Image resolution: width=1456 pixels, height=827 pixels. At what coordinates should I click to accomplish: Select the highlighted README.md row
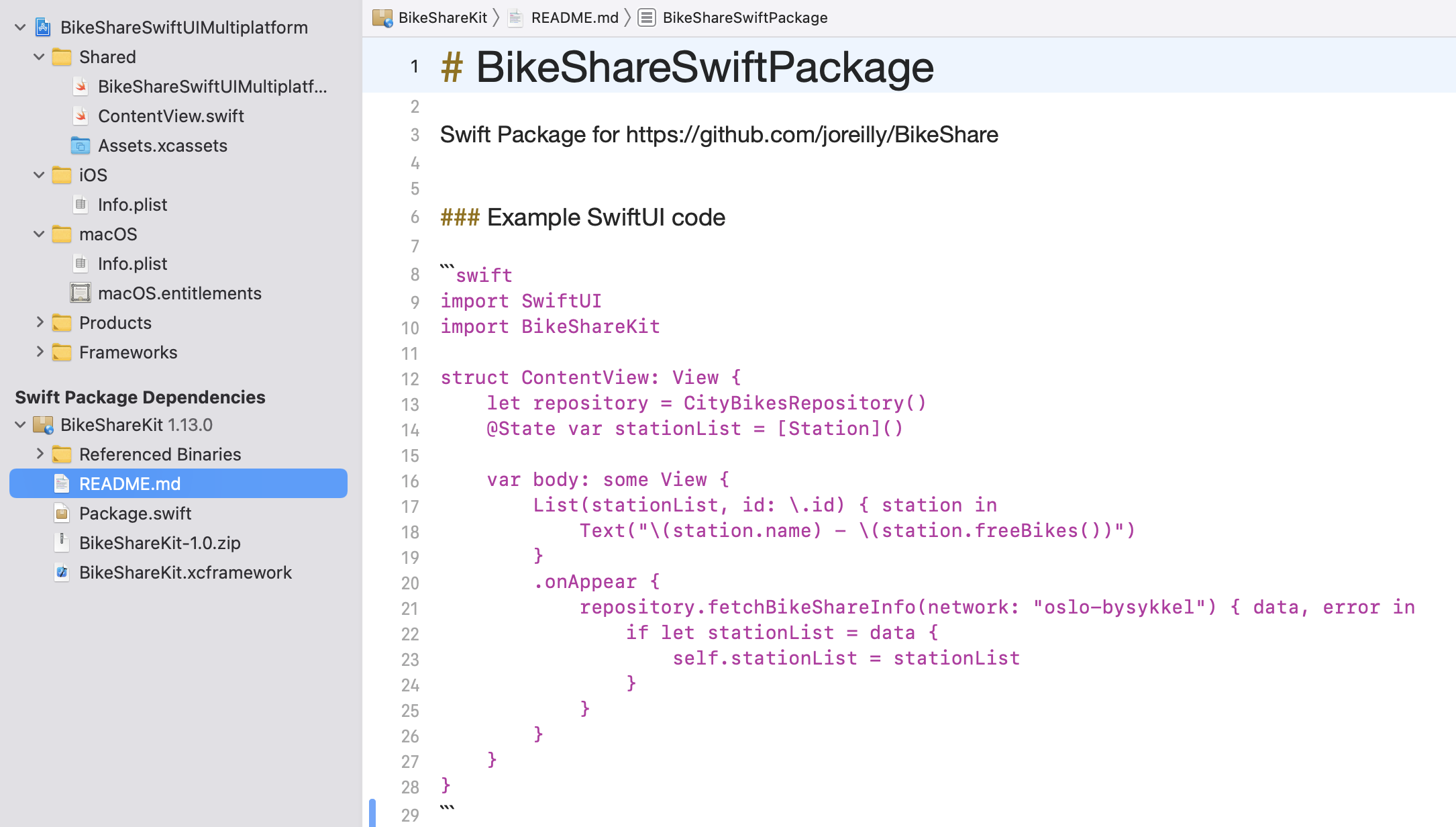point(178,484)
